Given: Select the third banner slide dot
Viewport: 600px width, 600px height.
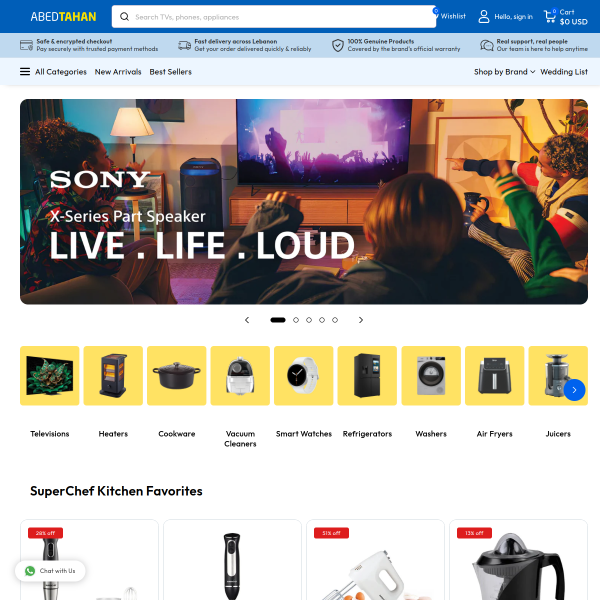Looking at the screenshot, I should (309, 320).
